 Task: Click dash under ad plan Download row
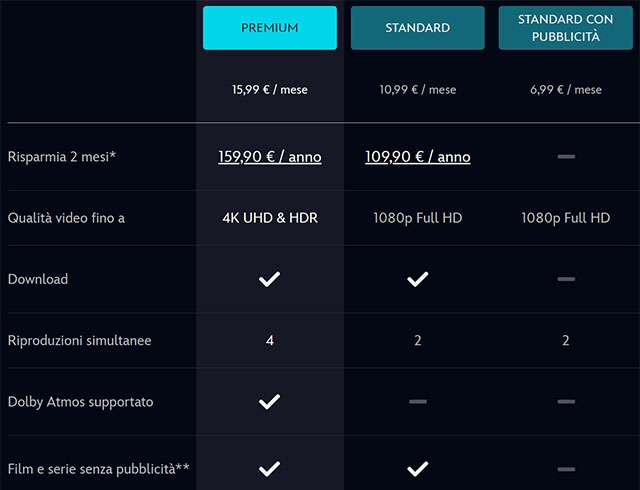(566, 279)
